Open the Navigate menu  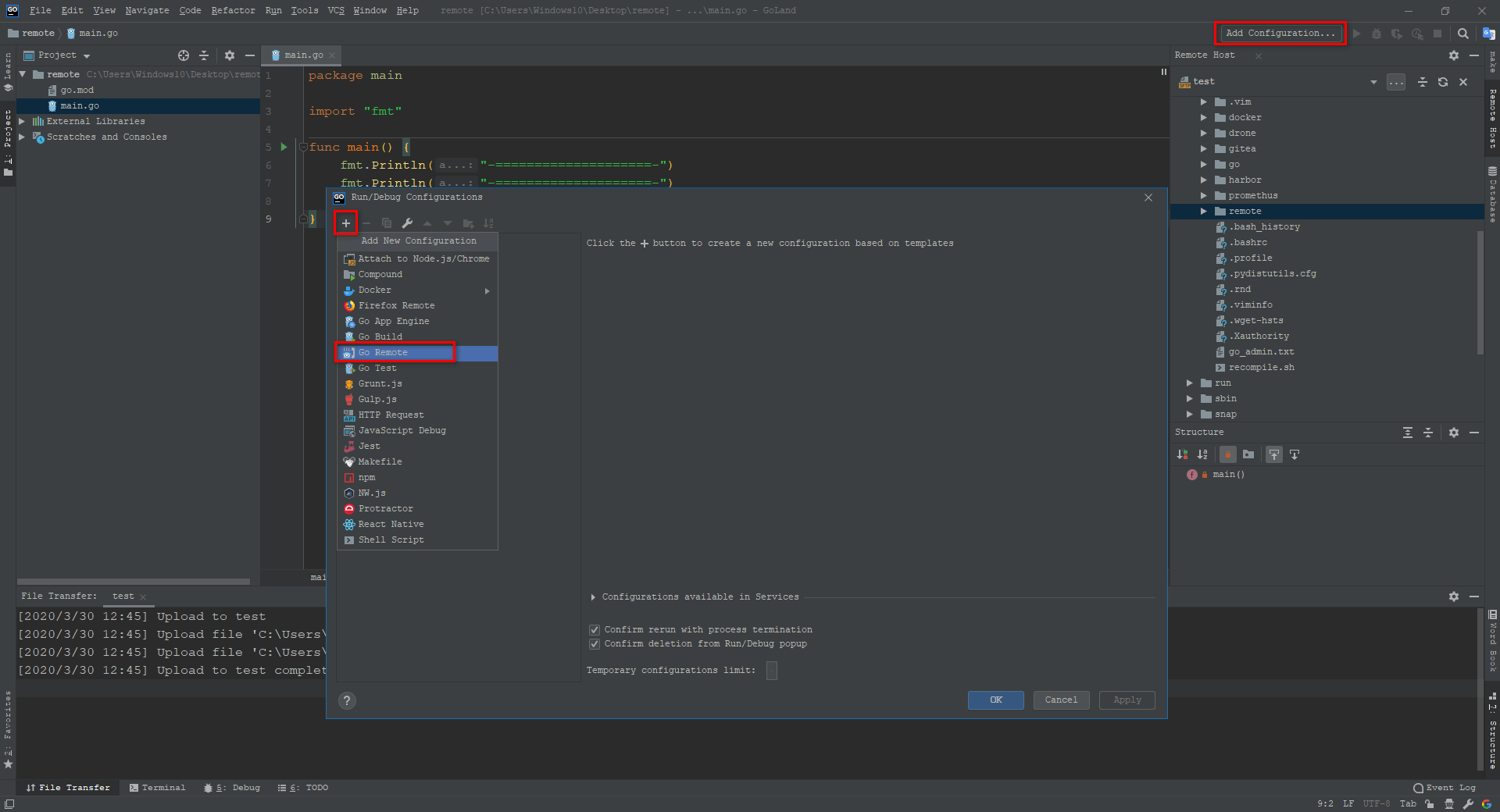coord(147,10)
